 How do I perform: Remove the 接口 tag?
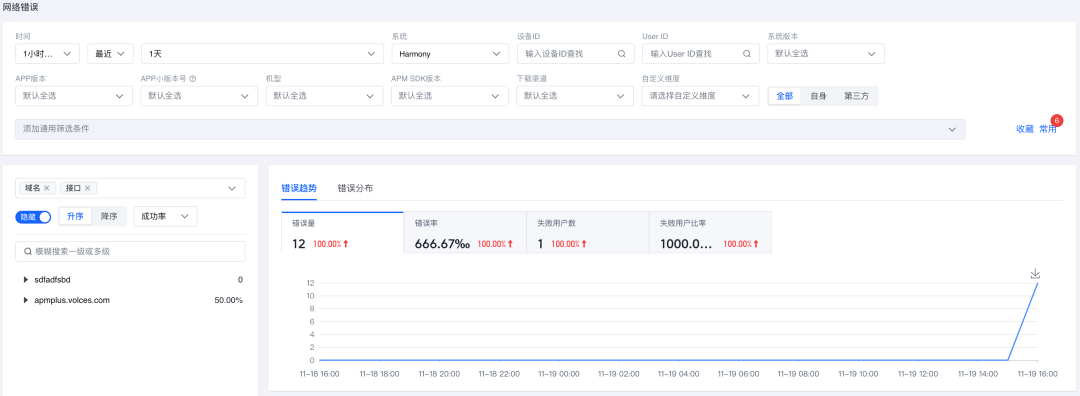(x=87, y=188)
